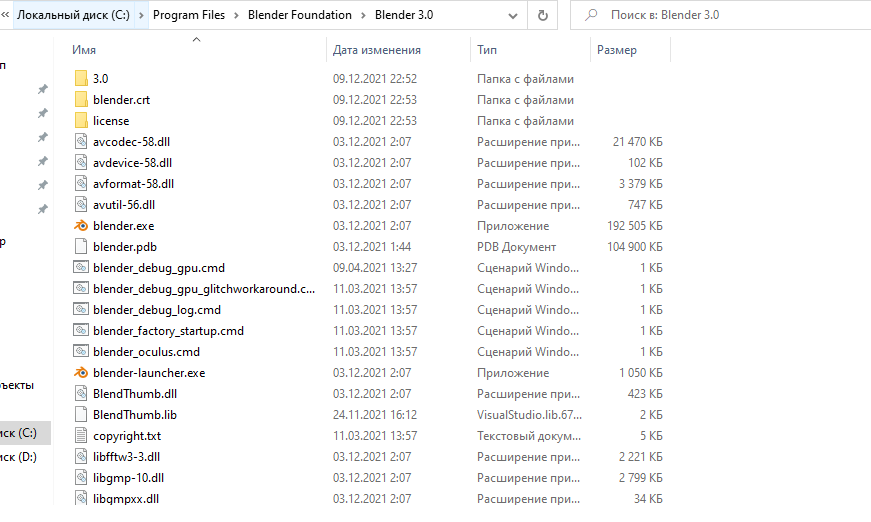The height and width of the screenshot is (522, 871).
Task: Click the blender_debug_log.cmd script icon
Action: point(81,309)
